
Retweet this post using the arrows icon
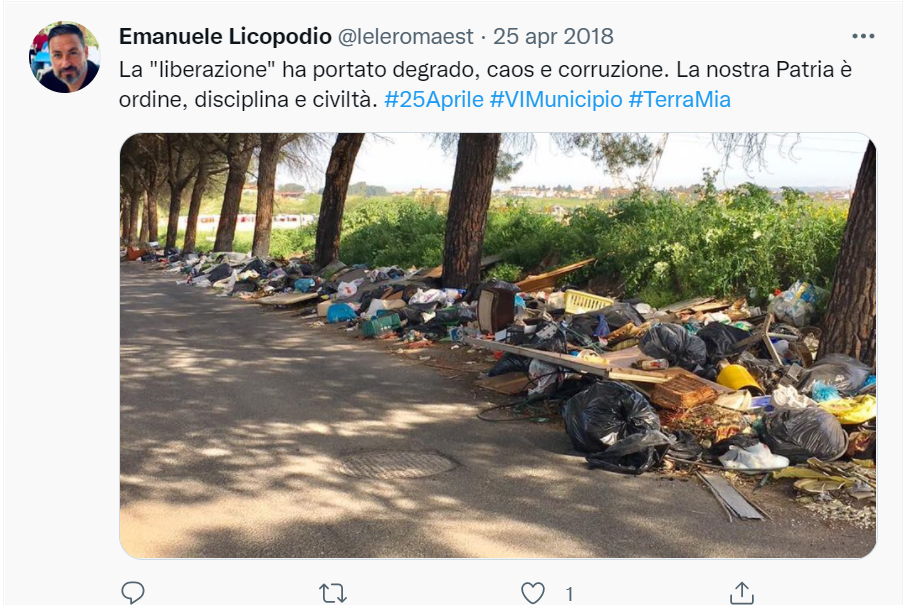332,593
